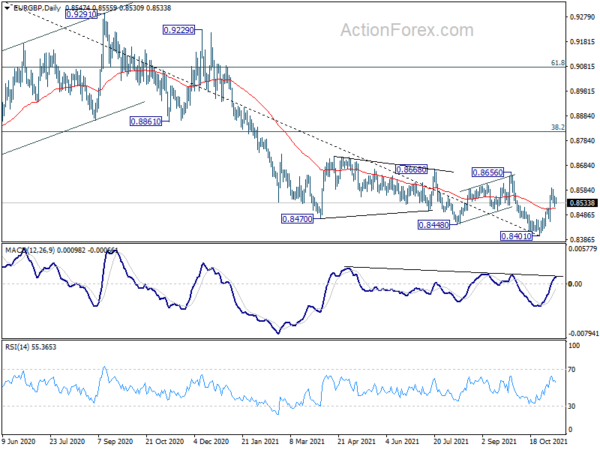Open the EURGBP Daily chart dropdown arrow
The image size is (600, 450).
7,8
